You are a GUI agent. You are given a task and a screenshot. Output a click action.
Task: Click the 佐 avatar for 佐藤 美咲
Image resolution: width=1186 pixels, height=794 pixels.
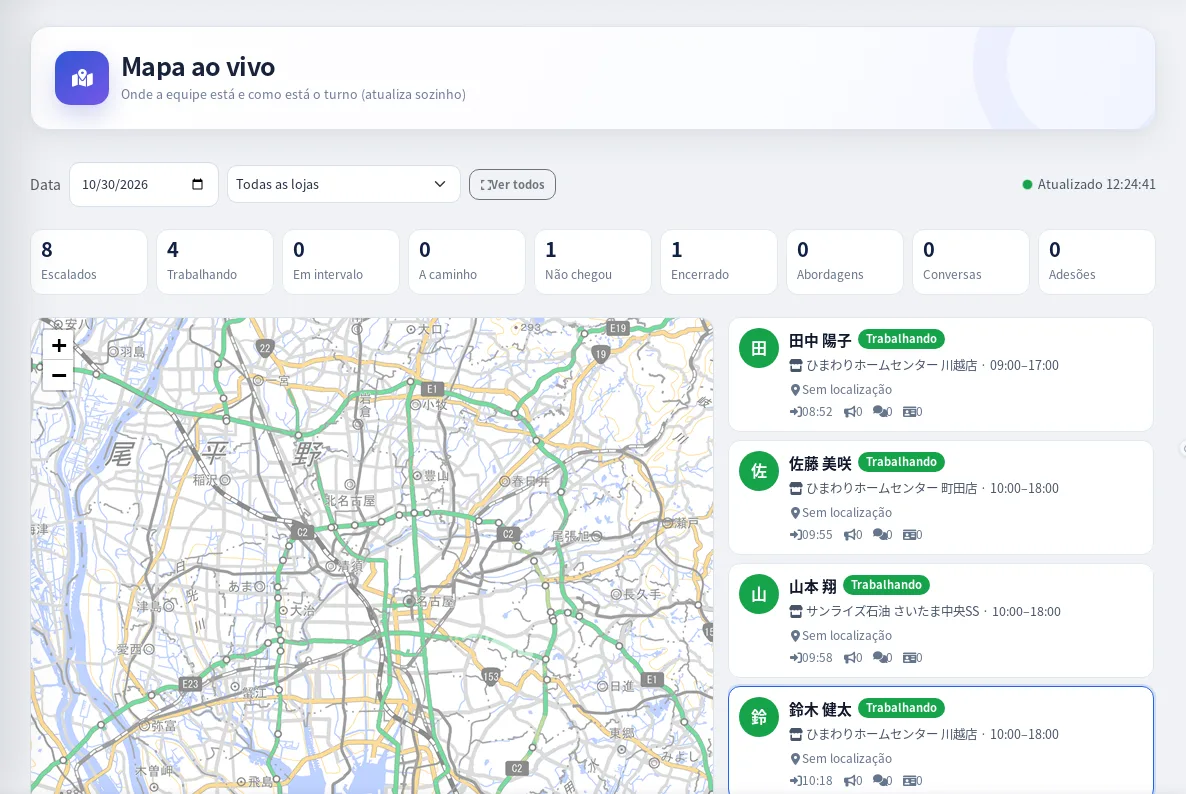[759, 471]
